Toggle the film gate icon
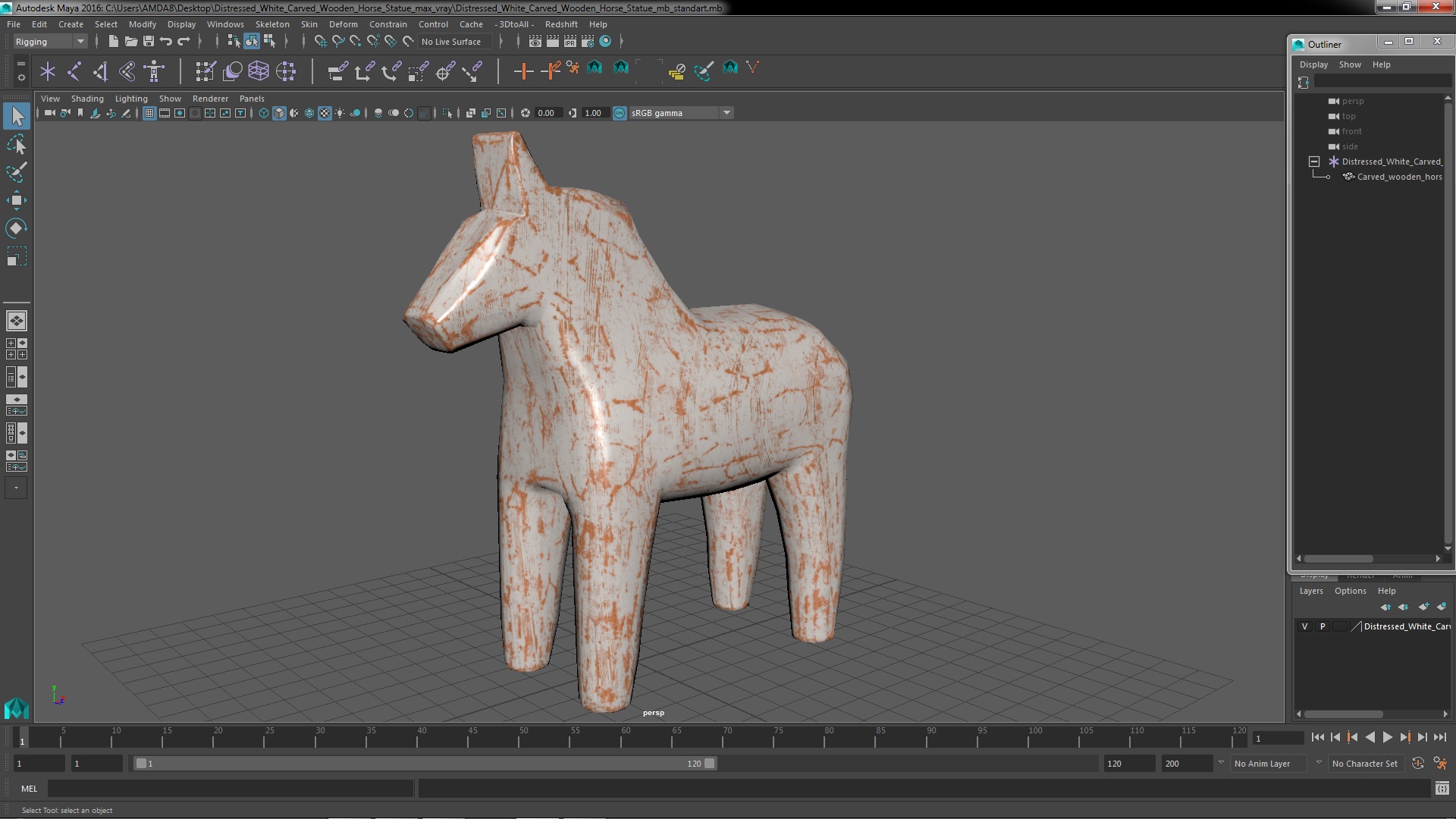 point(165,113)
